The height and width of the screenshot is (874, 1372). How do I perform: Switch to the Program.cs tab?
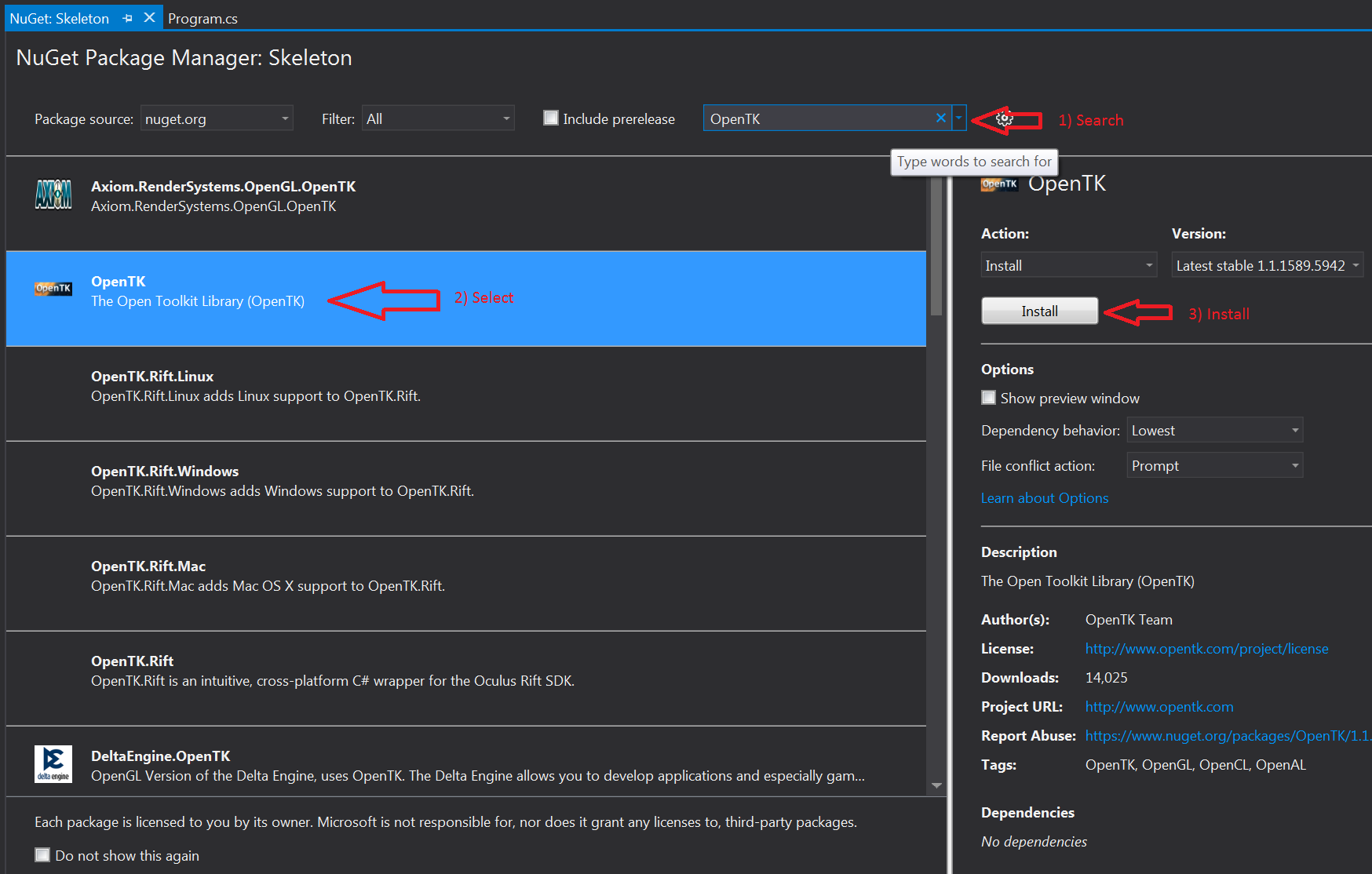(203, 18)
